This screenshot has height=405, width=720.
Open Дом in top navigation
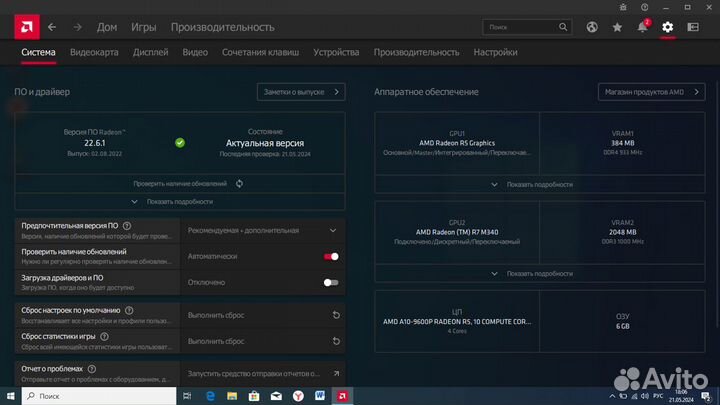[x=107, y=27]
